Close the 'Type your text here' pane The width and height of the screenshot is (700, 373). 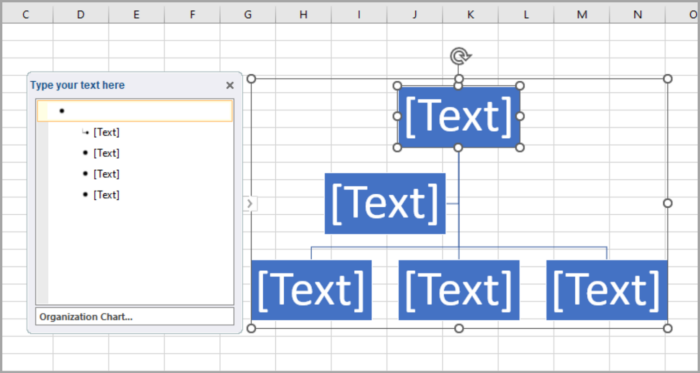[x=230, y=85]
